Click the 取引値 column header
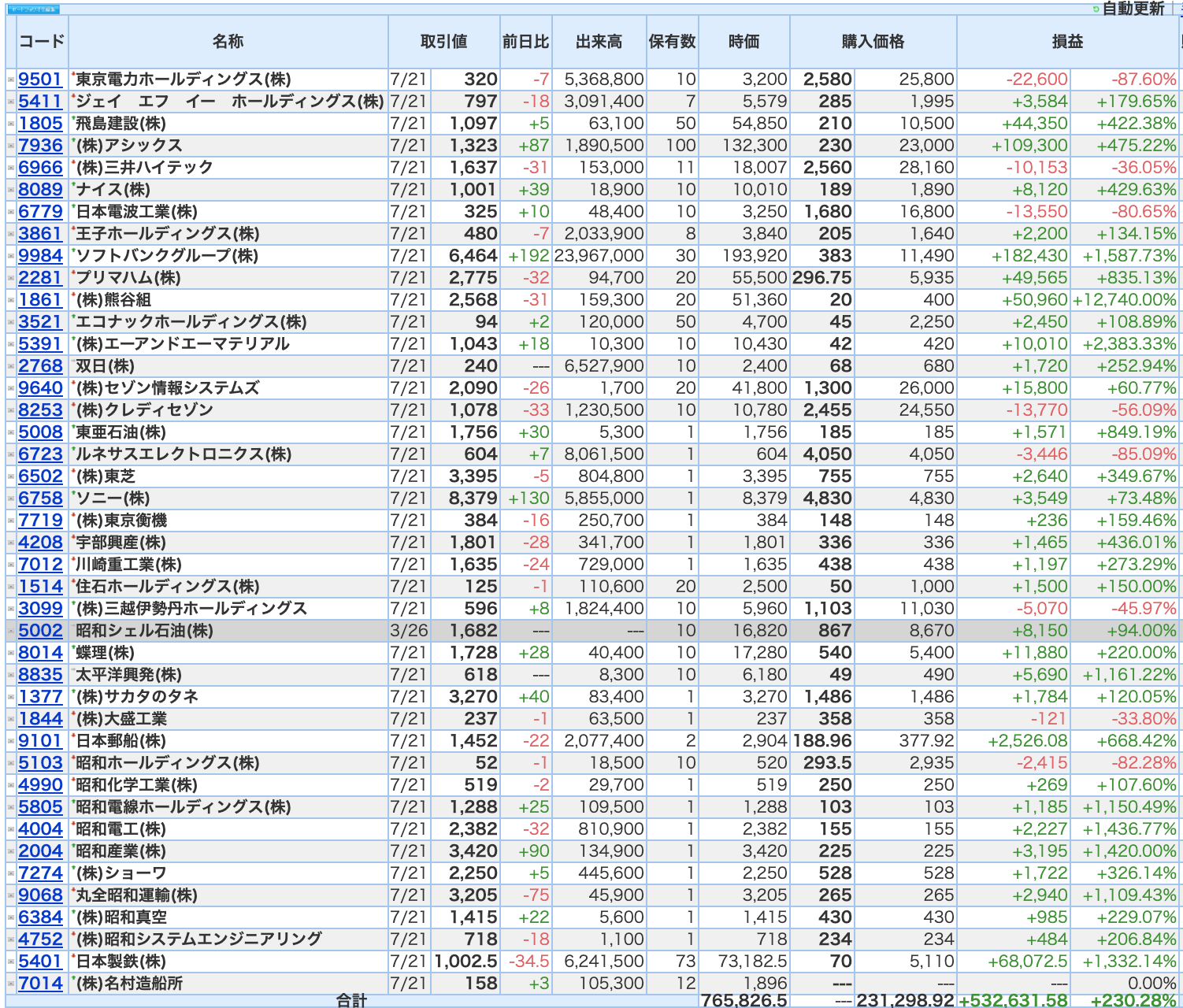 [x=444, y=42]
